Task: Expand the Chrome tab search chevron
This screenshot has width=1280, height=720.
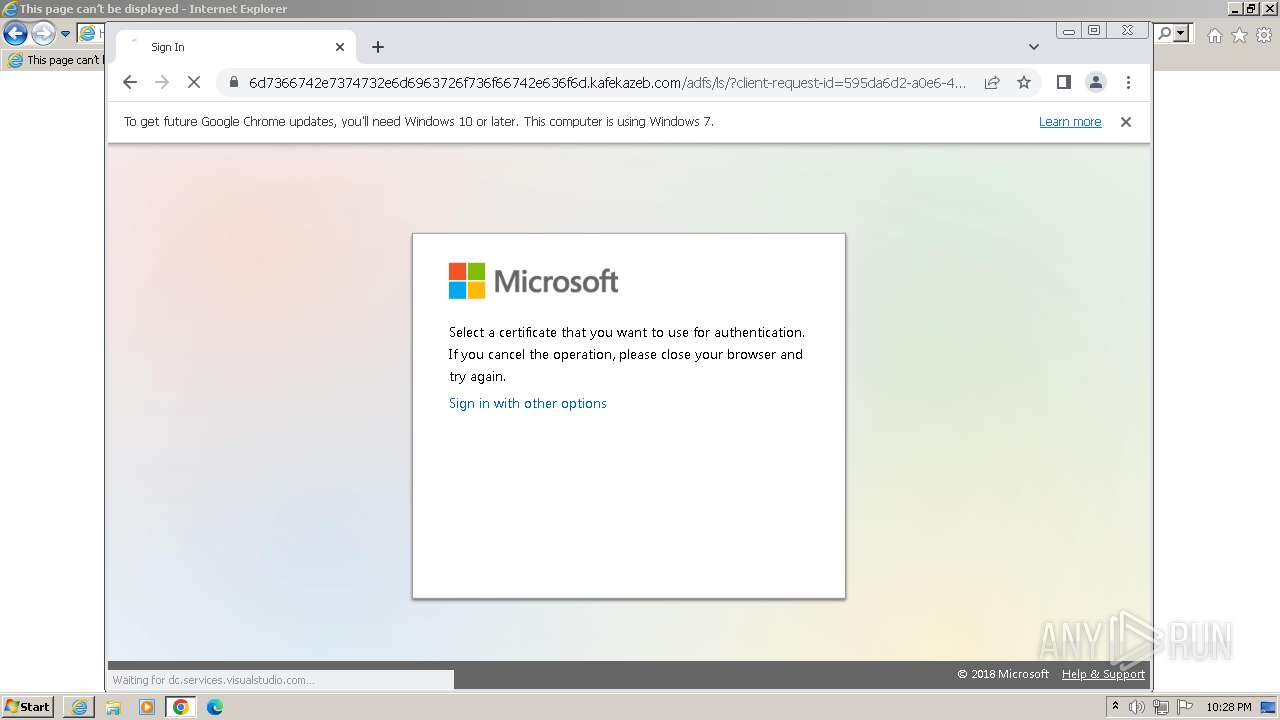Action: [1034, 47]
